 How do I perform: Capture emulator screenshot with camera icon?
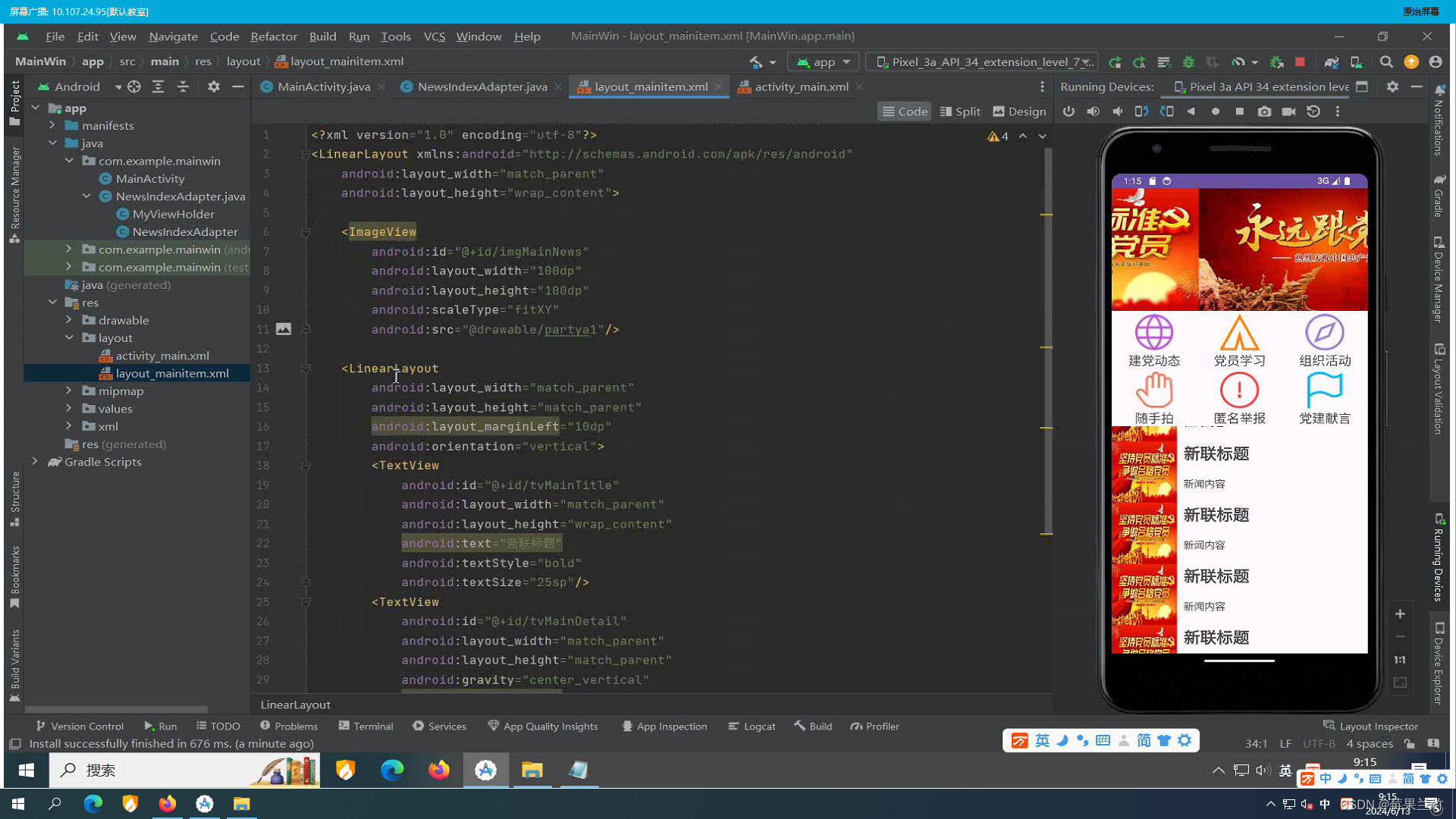[x=1264, y=111]
